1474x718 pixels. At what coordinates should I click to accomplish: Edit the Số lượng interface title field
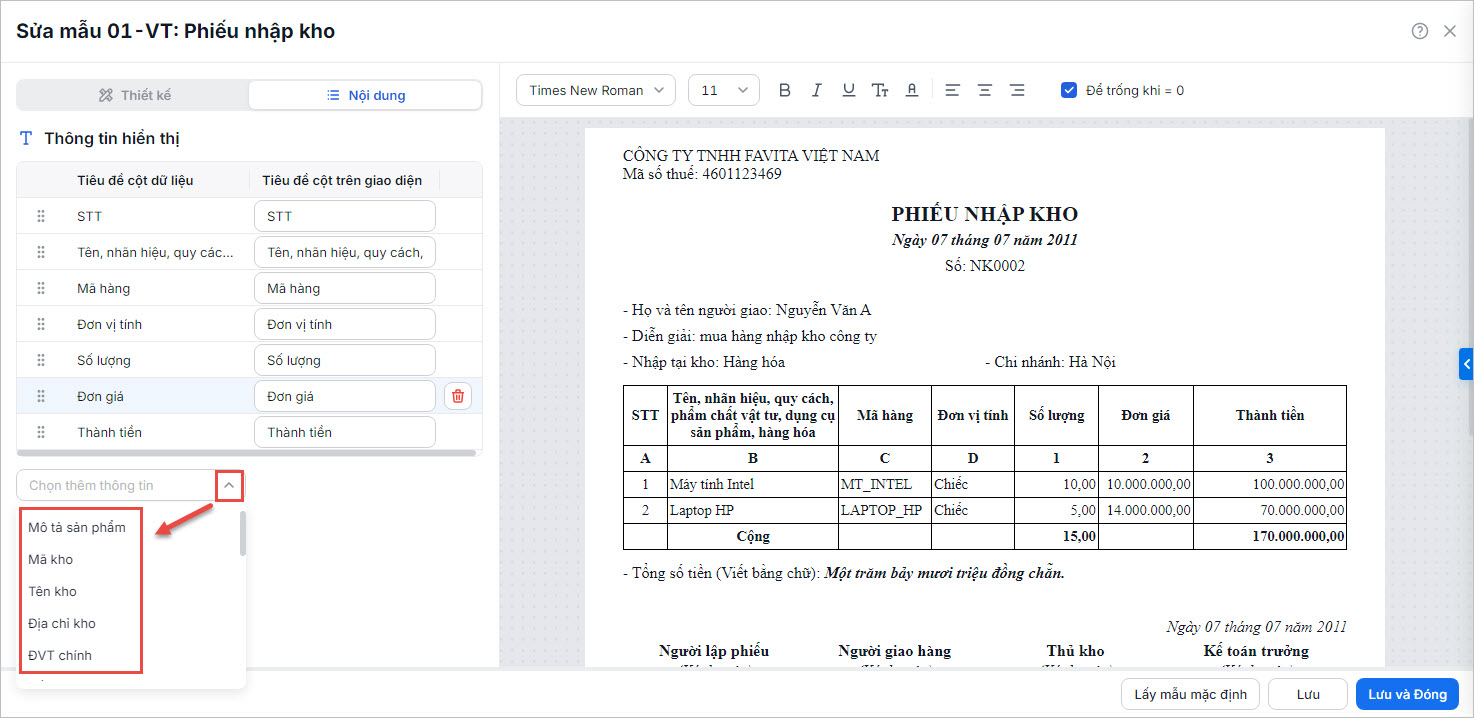(345, 360)
